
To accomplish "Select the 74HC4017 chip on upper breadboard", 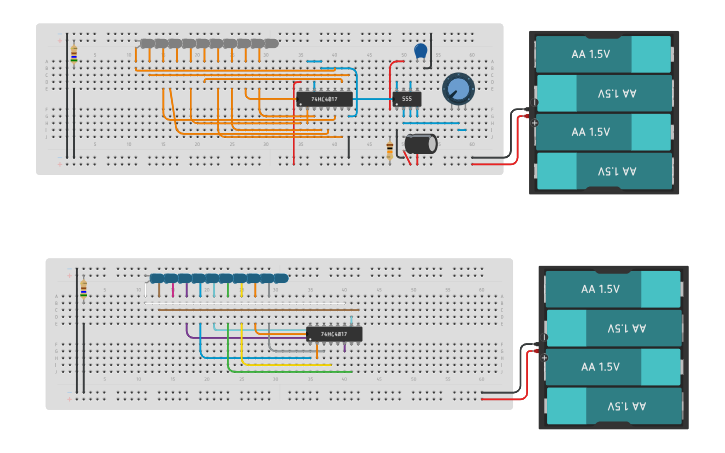I will click(325, 99).
